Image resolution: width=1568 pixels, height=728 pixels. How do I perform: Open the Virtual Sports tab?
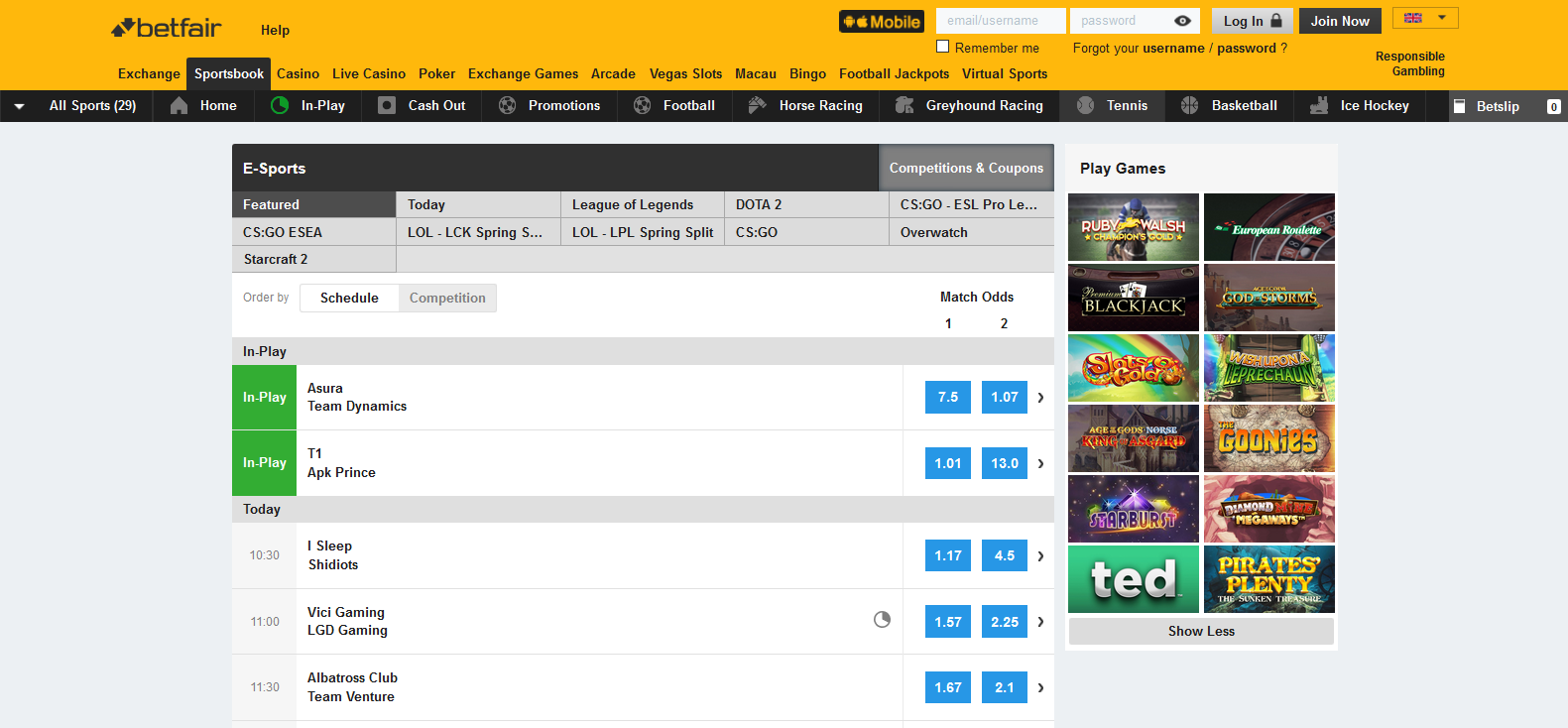pos(1005,73)
